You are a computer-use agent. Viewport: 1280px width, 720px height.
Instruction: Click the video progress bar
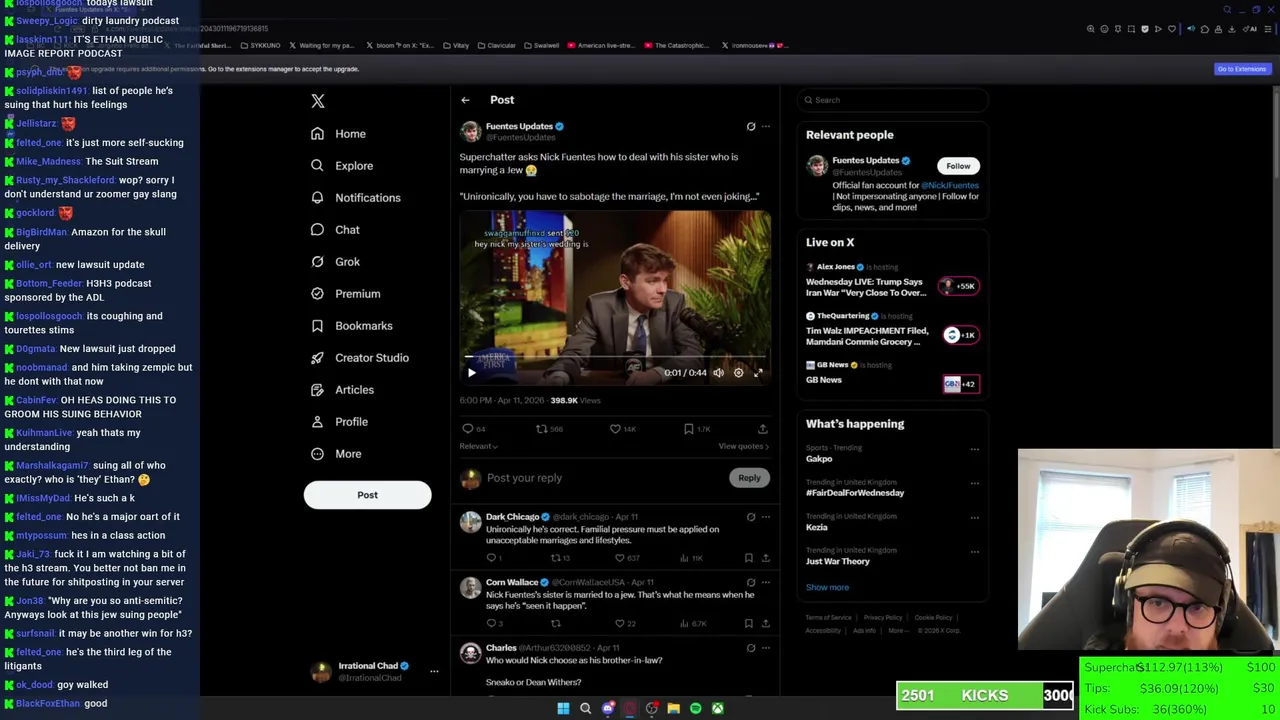click(615, 356)
